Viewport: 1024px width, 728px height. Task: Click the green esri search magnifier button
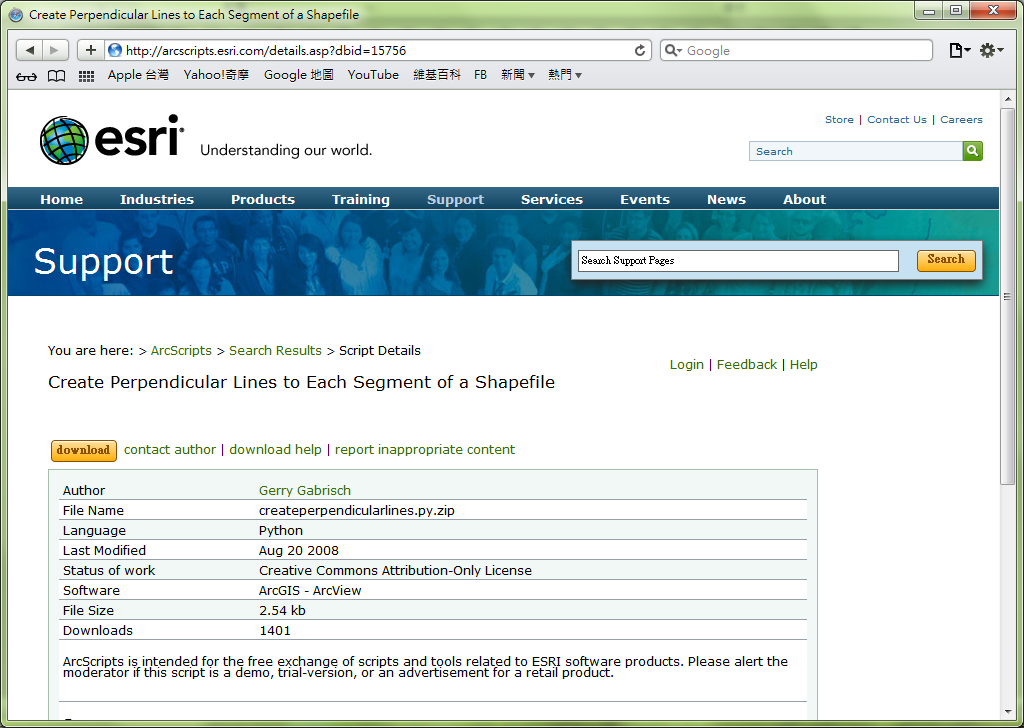click(972, 151)
